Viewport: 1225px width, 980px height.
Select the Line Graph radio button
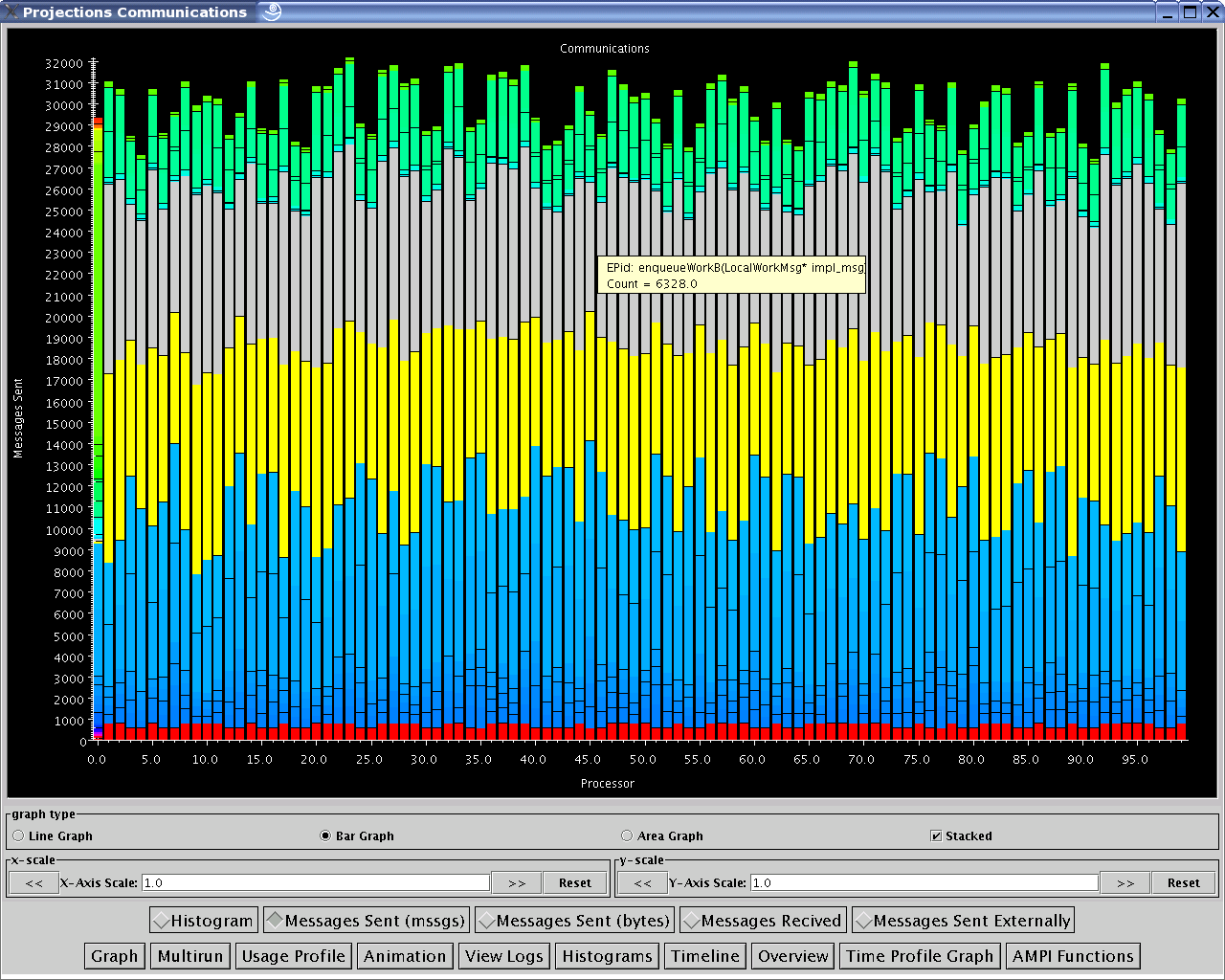coord(18,835)
